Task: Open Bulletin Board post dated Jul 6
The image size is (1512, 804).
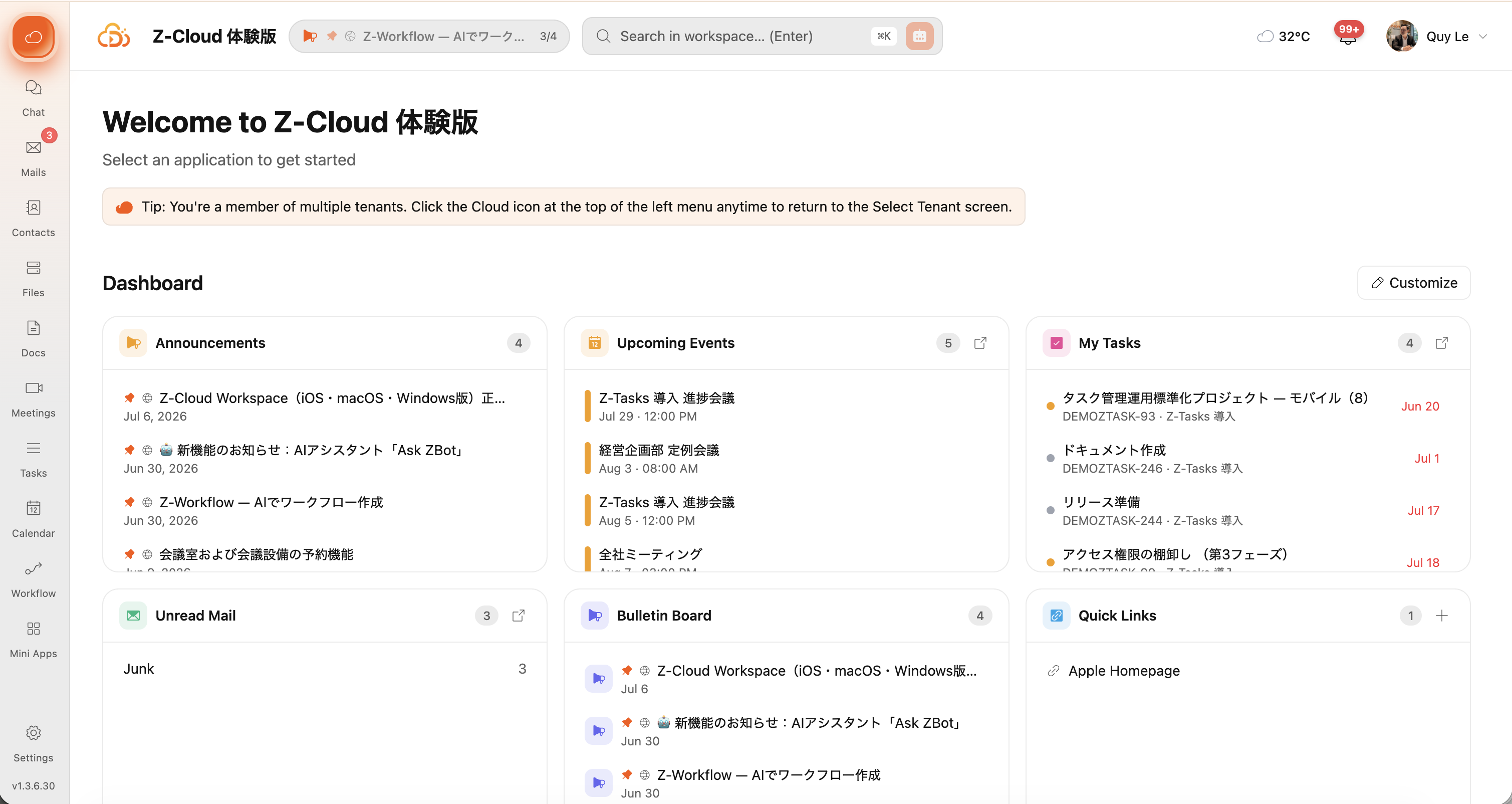Action: click(x=786, y=679)
